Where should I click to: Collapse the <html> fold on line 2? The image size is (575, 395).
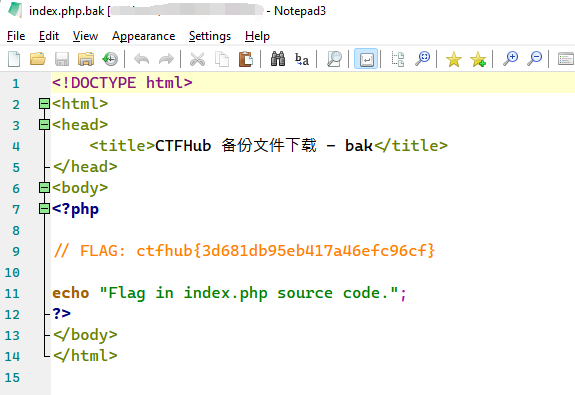click(44, 104)
